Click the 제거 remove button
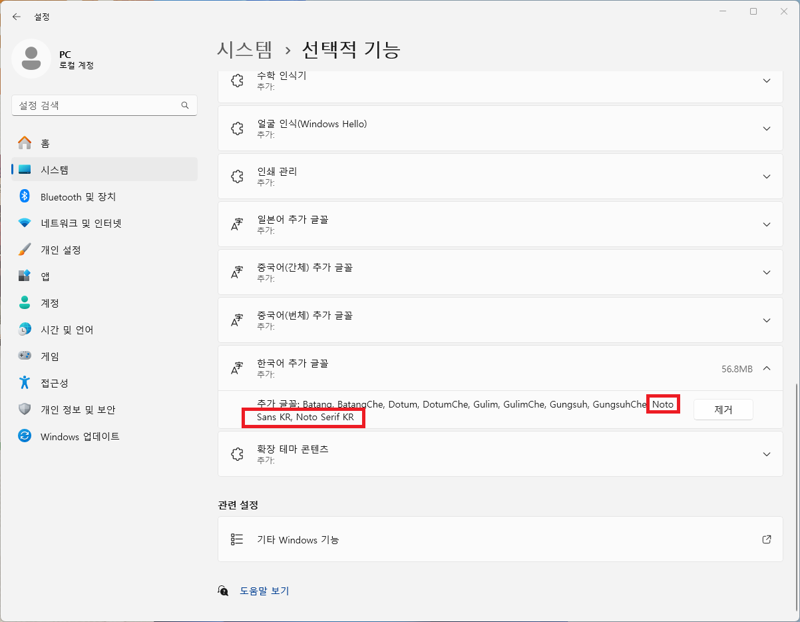 coord(723,409)
